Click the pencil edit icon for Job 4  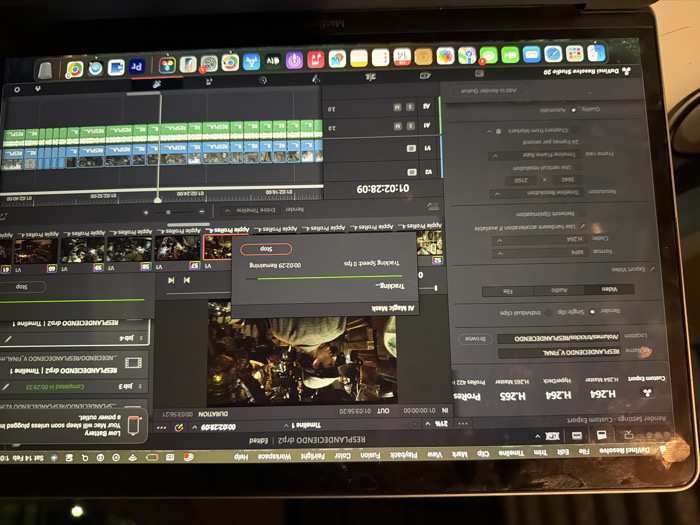tap(8, 339)
